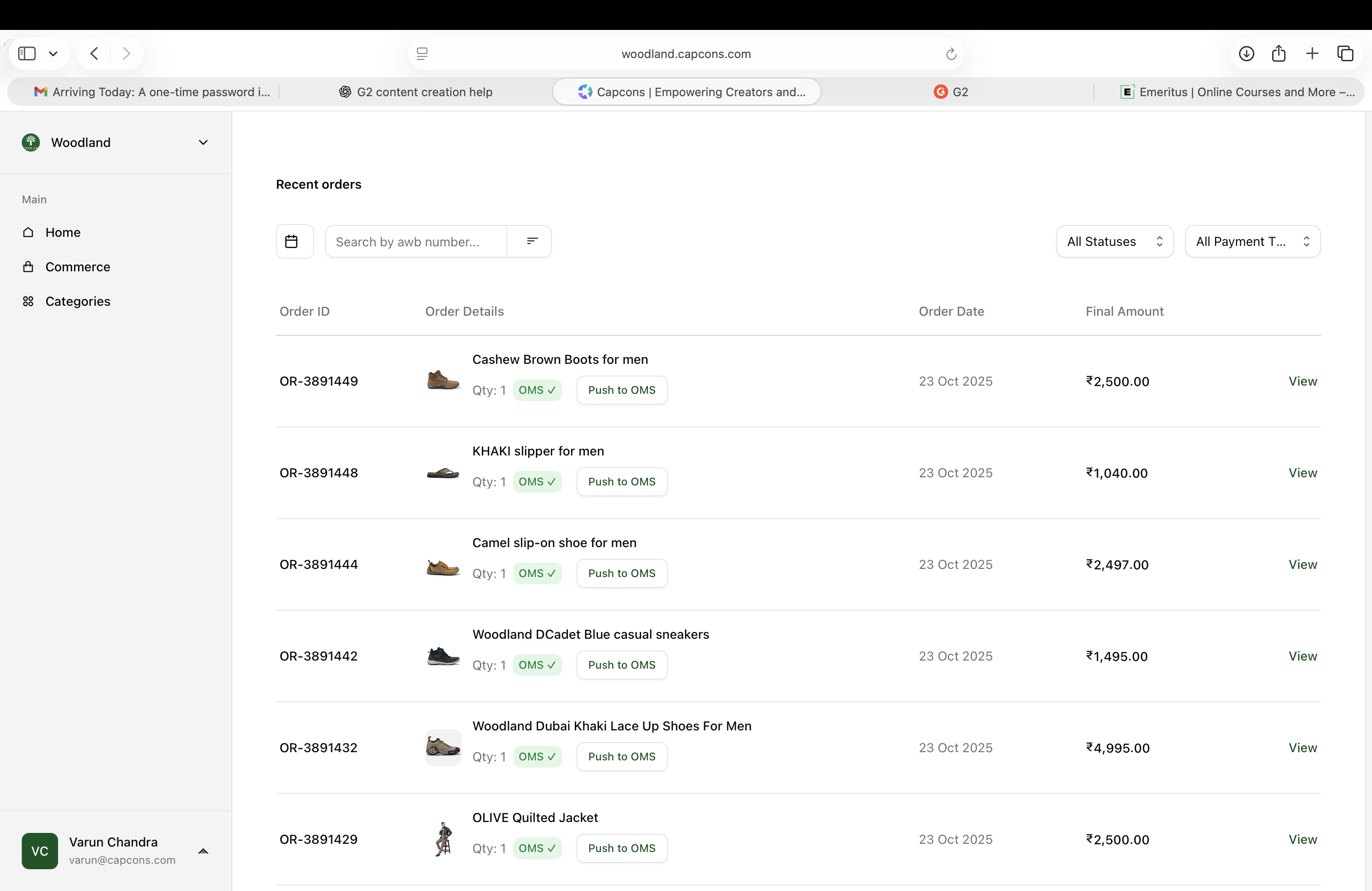Screen dimensions: 1372x891
Task: Click the sort/filter lines icon
Action: [x=531, y=241]
